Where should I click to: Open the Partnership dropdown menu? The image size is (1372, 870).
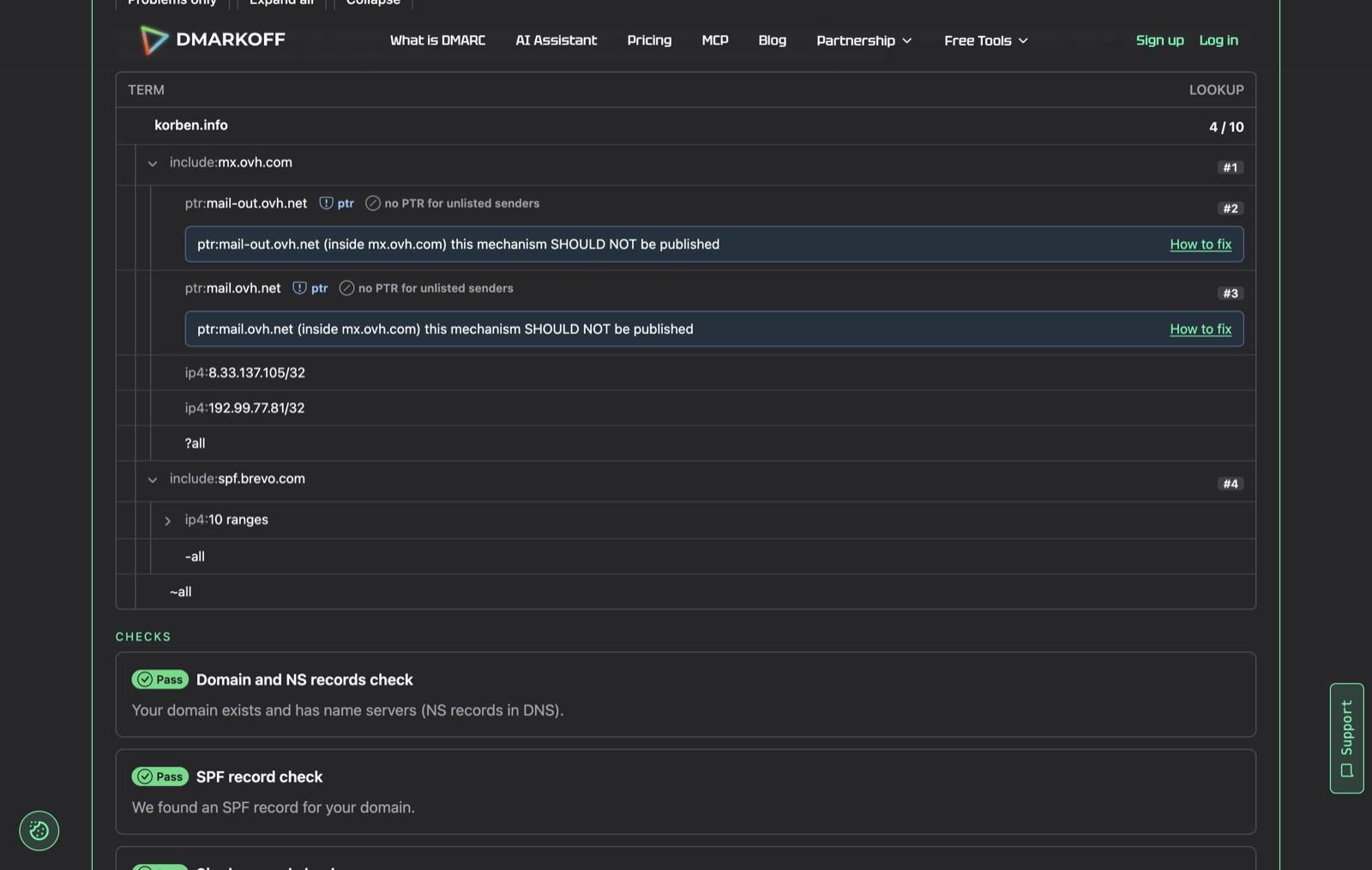click(x=864, y=40)
